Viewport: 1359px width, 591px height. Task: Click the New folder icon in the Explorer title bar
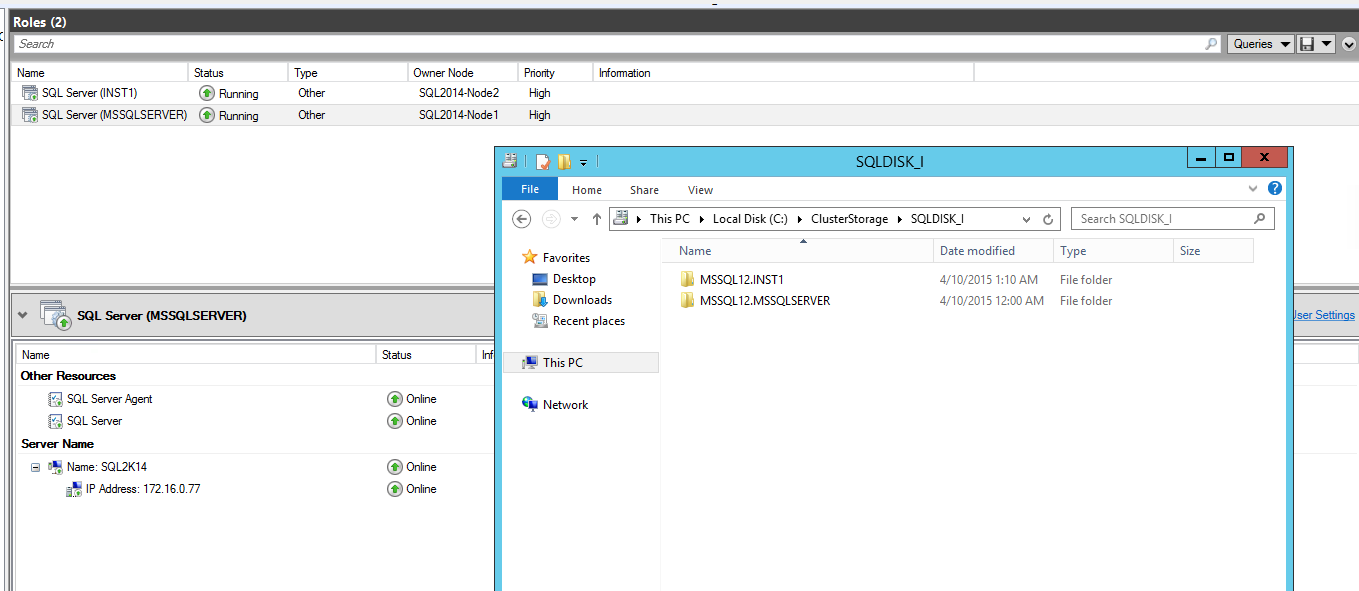564,161
